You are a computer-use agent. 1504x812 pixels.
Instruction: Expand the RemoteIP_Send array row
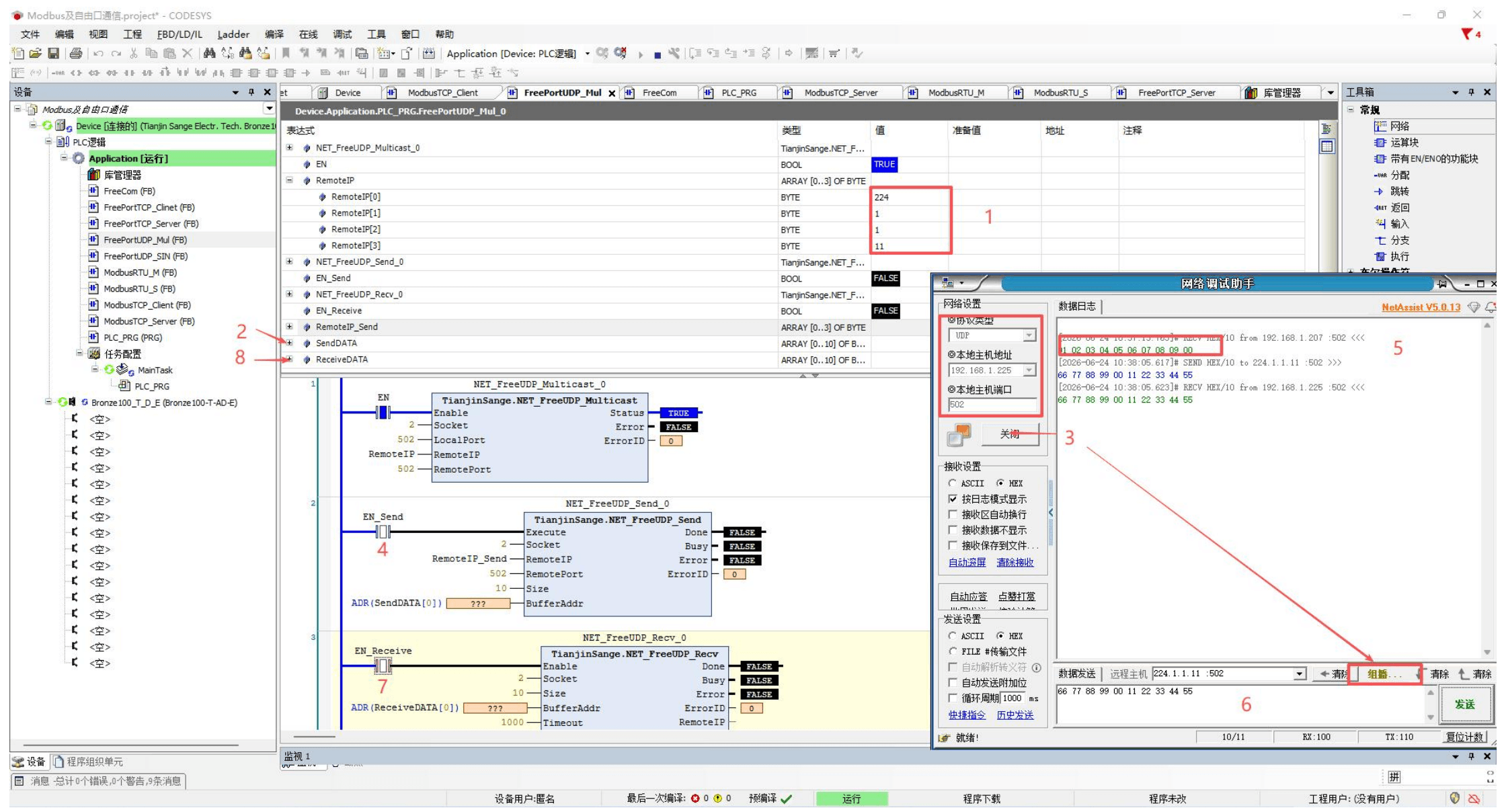tap(290, 327)
